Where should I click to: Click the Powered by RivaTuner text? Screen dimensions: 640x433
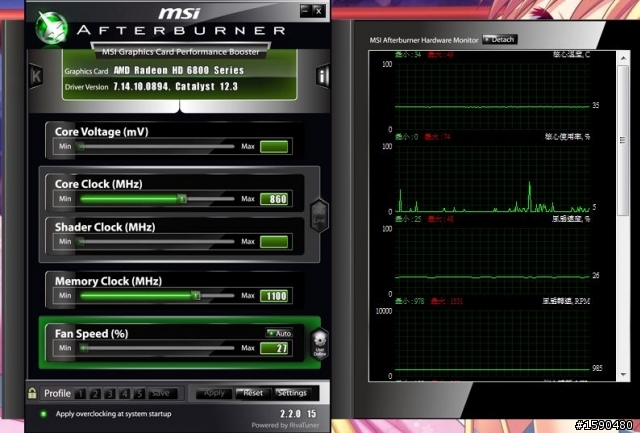(285, 425)
